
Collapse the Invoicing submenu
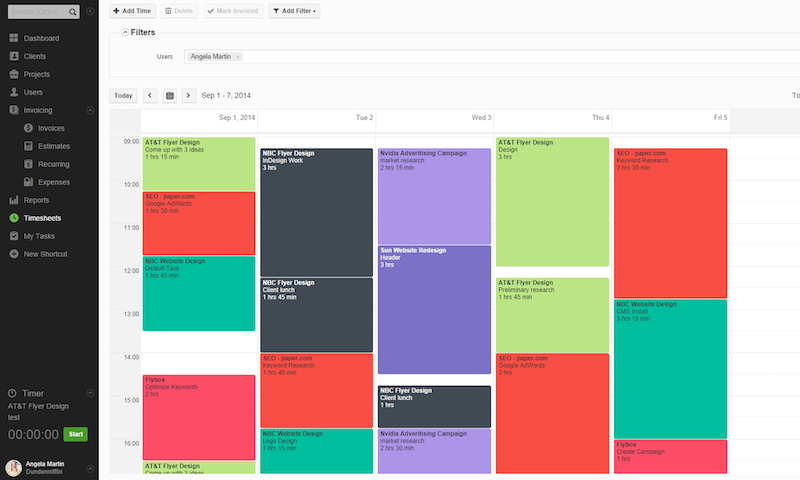pos(90,110)
